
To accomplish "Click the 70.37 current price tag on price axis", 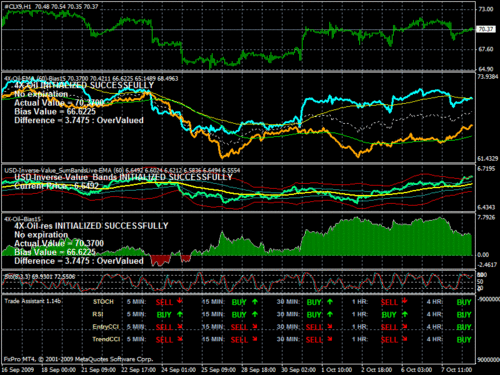I will pyautogui.click(x=486, y=29).
